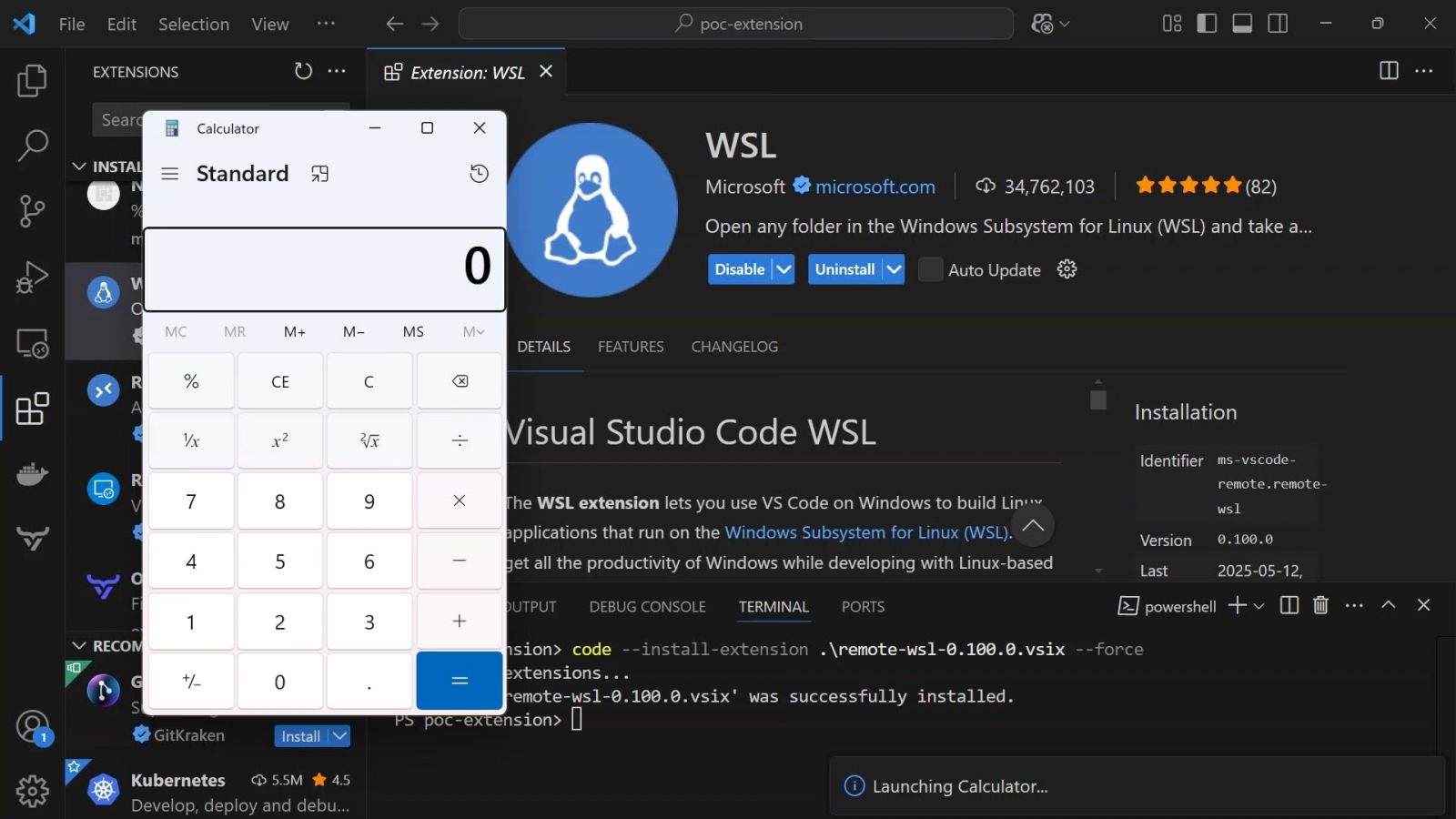Toggle Calculator keep on top mode
Image resolution: width=1456 pixels, height=819 pixels.
(x=319, y=174)
